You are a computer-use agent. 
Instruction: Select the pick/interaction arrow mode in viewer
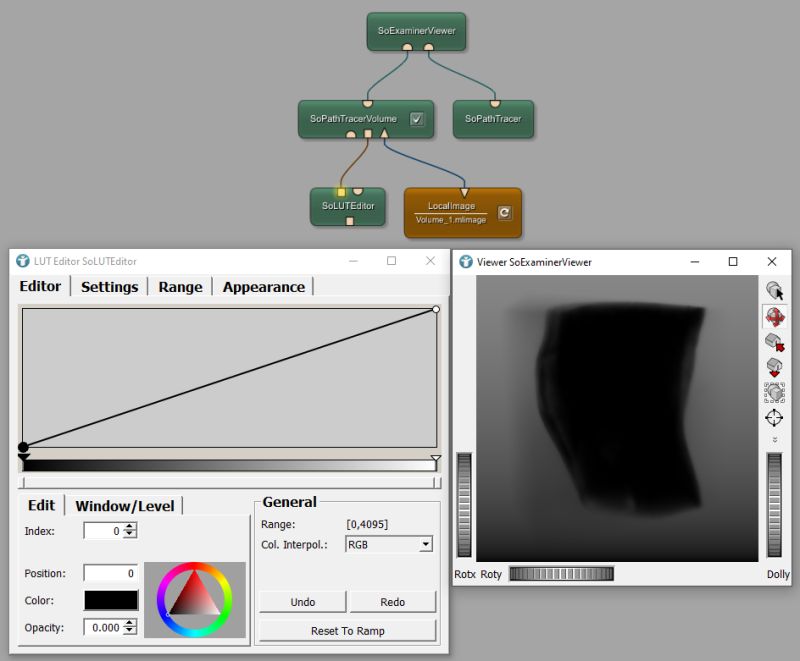(776, 291)
